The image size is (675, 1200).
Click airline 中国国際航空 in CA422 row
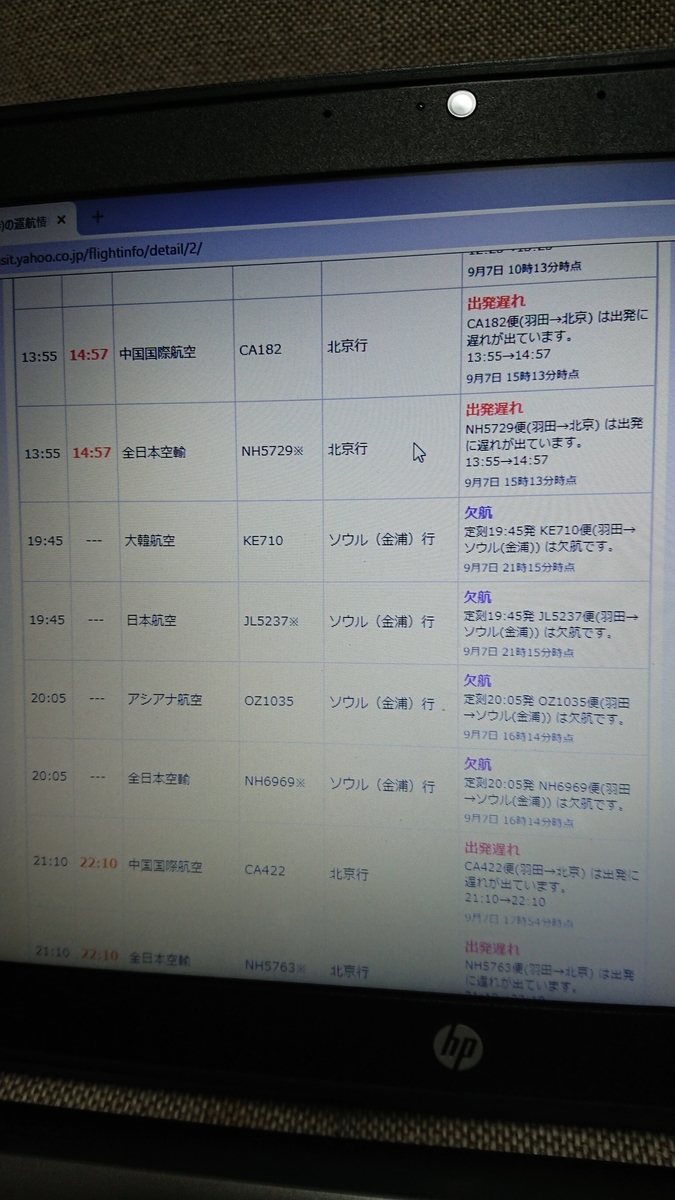click(165, 865)
